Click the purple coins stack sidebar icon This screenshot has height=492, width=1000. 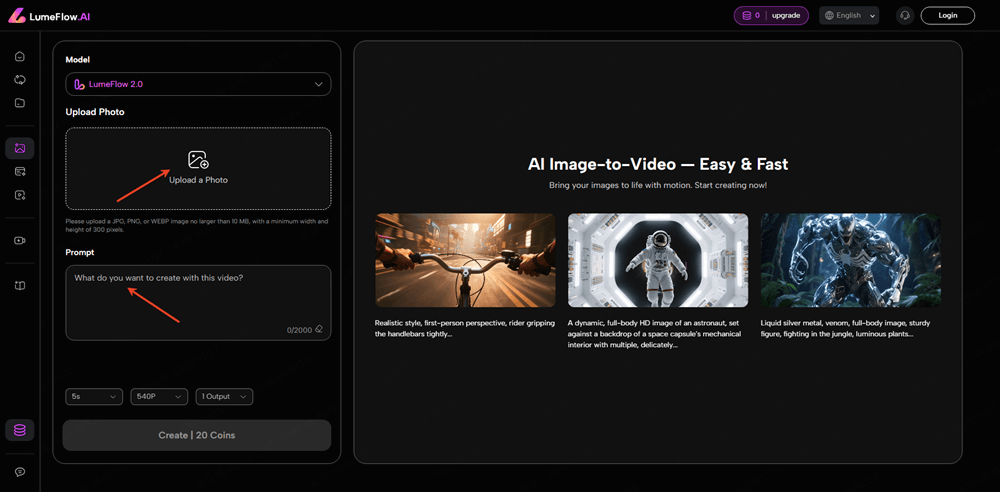(20, 430)
